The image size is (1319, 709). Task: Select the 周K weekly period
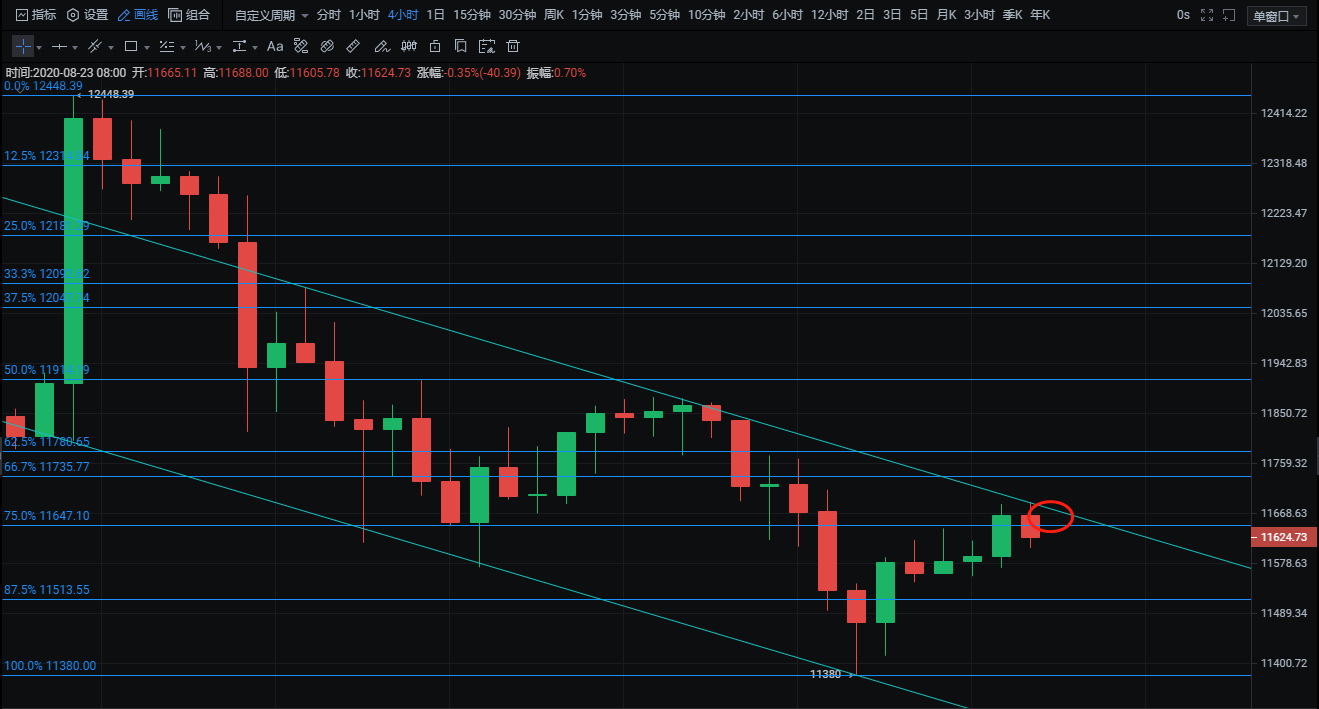[x=554, y=15]
